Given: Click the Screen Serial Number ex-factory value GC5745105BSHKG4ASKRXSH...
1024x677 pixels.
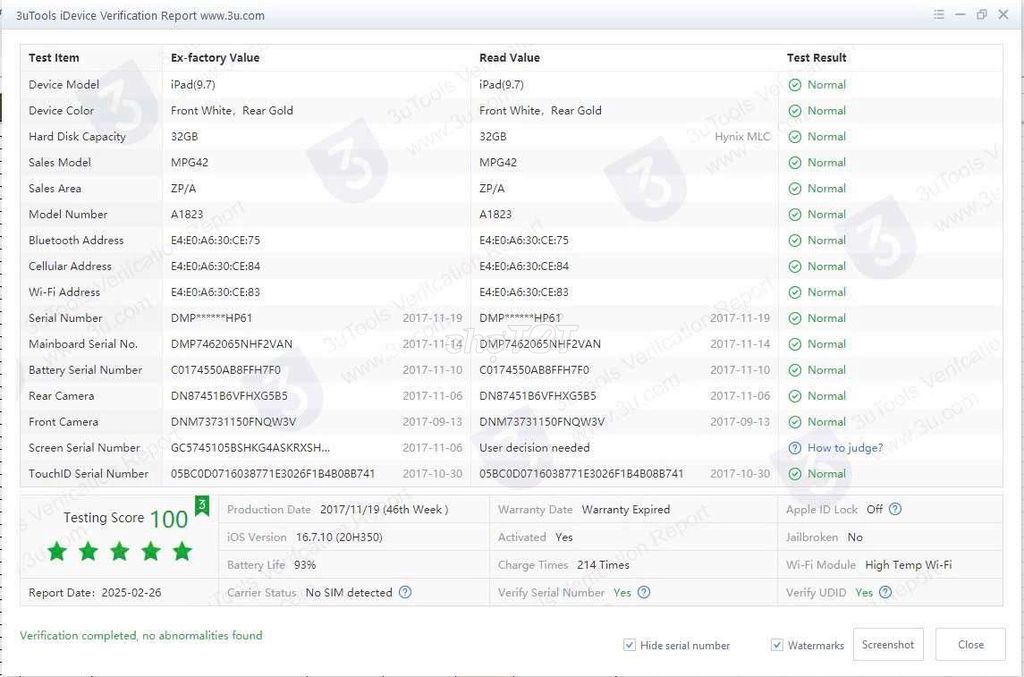Looking at the screenshot, I should pos(250,448).
